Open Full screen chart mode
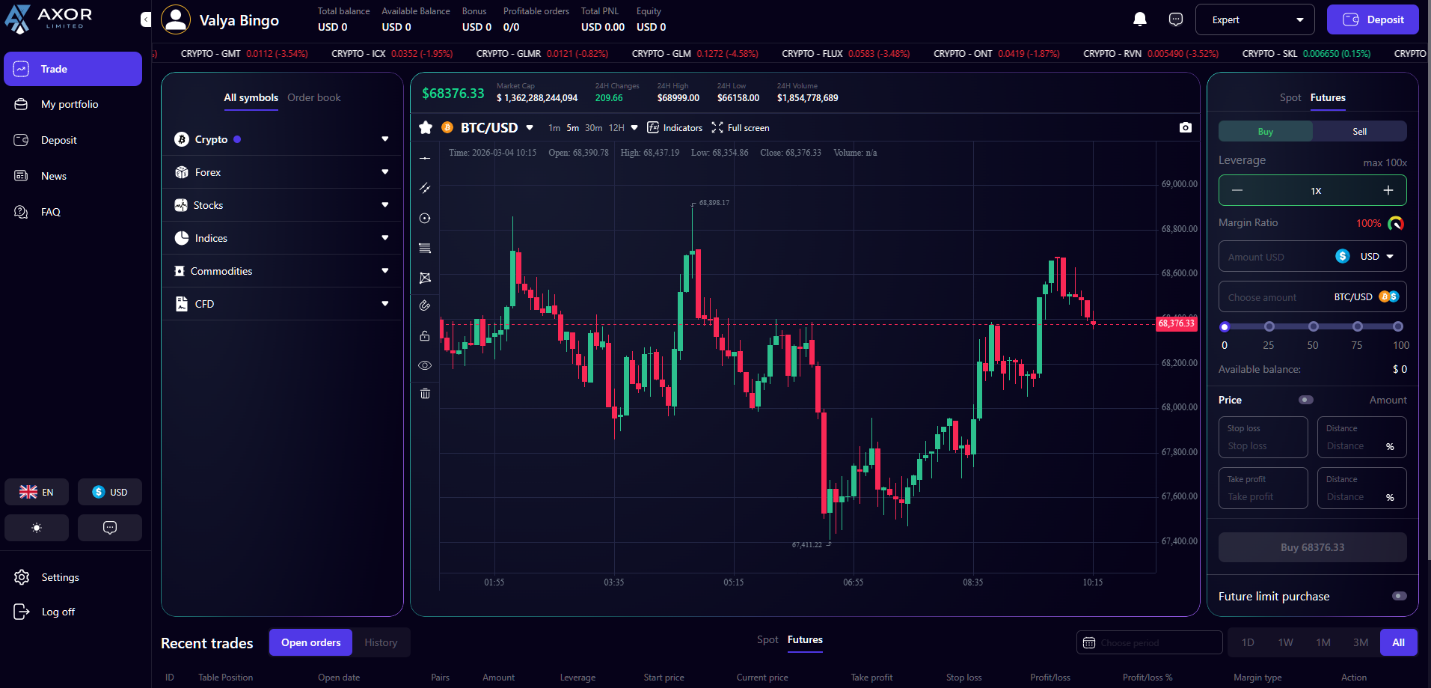This screenshot has height=688, width=1431. 740,128
